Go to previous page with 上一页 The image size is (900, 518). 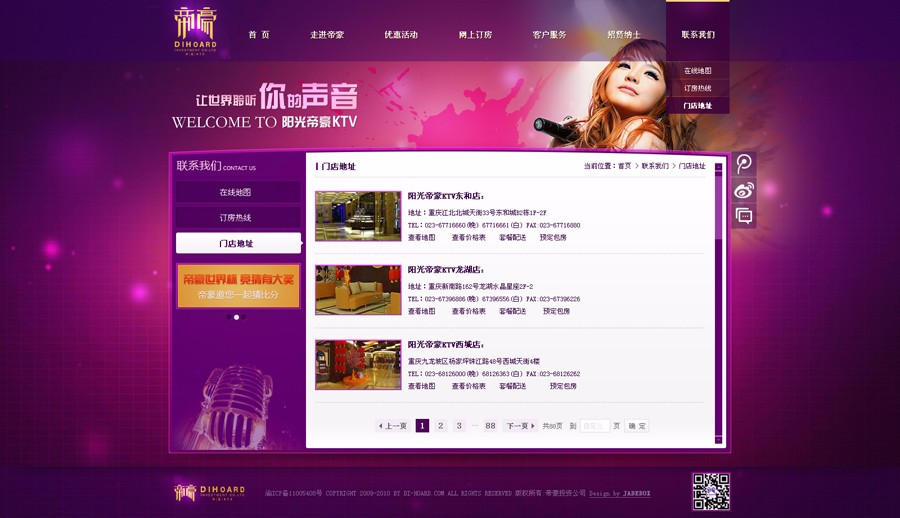point(393,426)
